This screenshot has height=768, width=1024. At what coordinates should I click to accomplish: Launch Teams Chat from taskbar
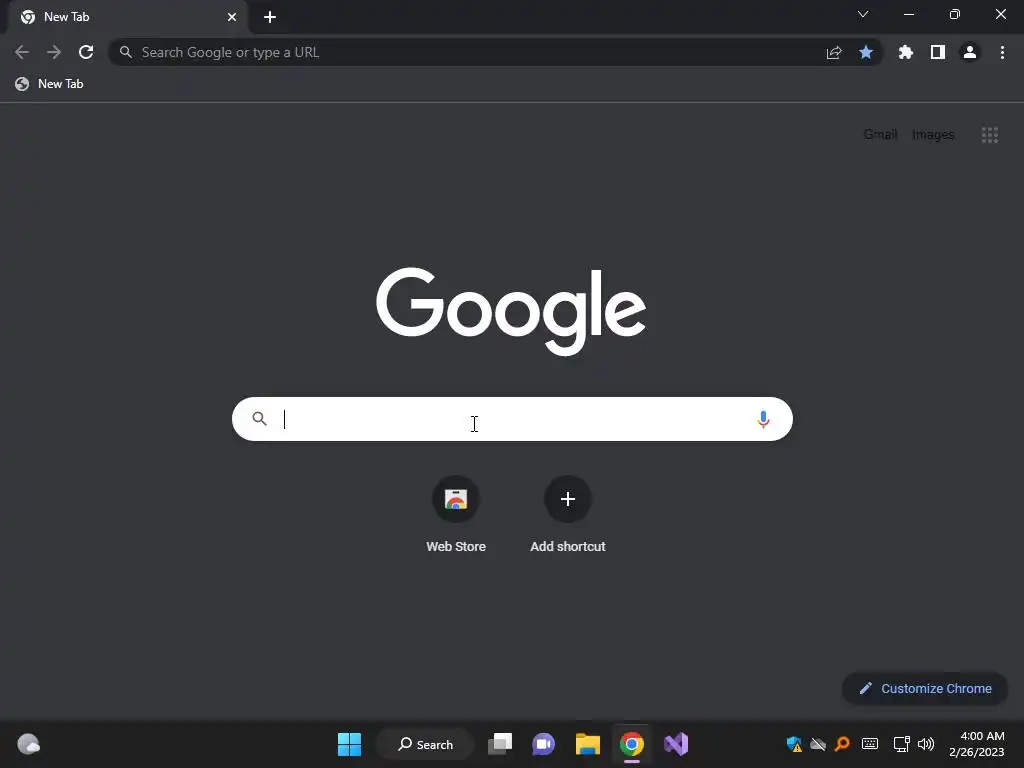(543, 744)
